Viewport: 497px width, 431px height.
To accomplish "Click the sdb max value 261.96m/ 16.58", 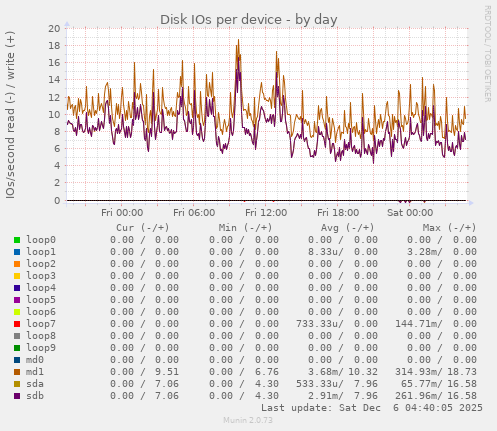I will pos(436,396).
